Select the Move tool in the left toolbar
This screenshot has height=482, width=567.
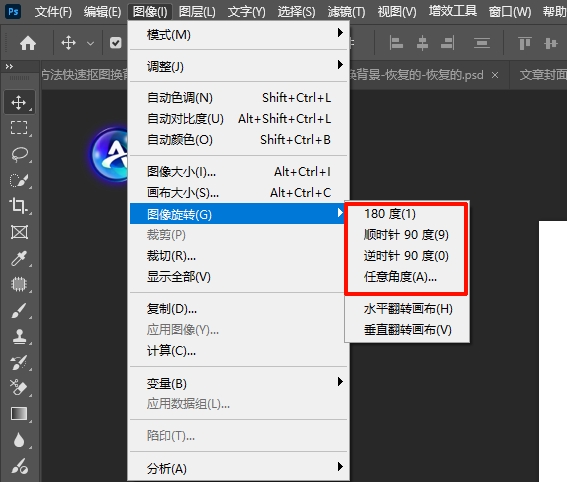19,103
